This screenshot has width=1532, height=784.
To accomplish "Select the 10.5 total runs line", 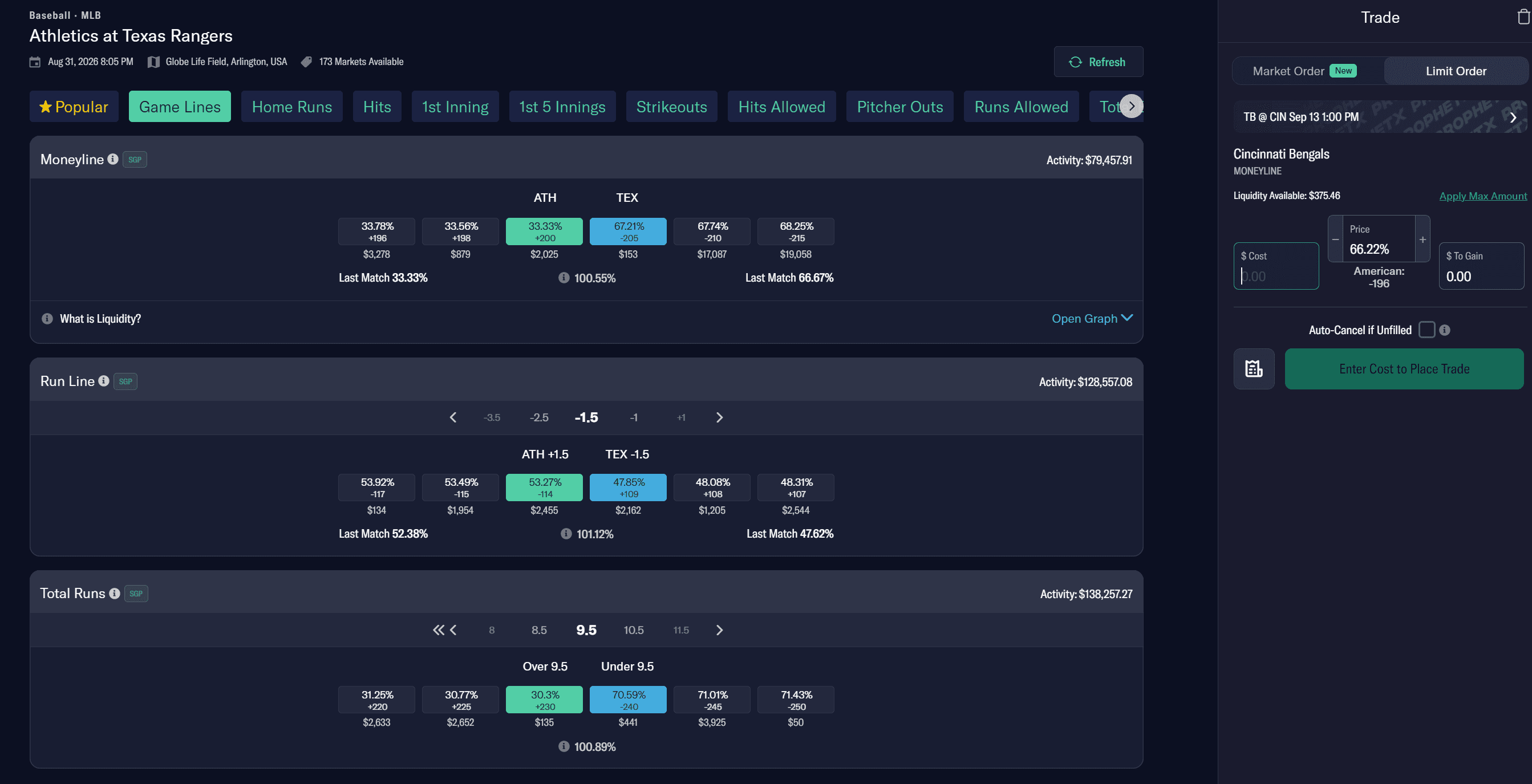I will [633, 630].
